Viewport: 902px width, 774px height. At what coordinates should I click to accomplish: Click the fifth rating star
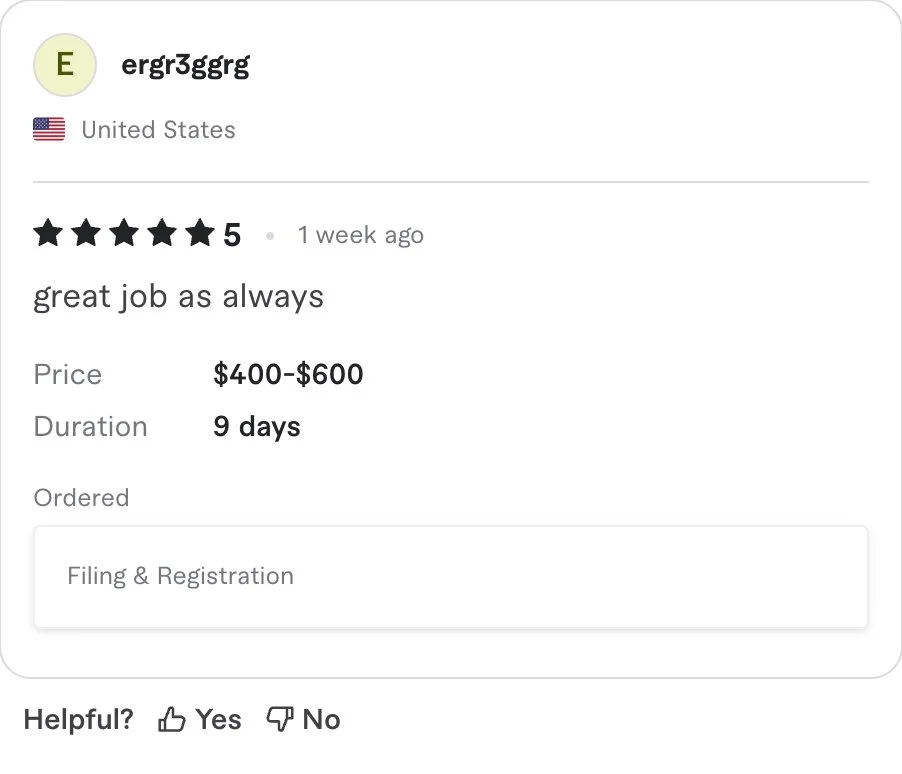point(200,235)
